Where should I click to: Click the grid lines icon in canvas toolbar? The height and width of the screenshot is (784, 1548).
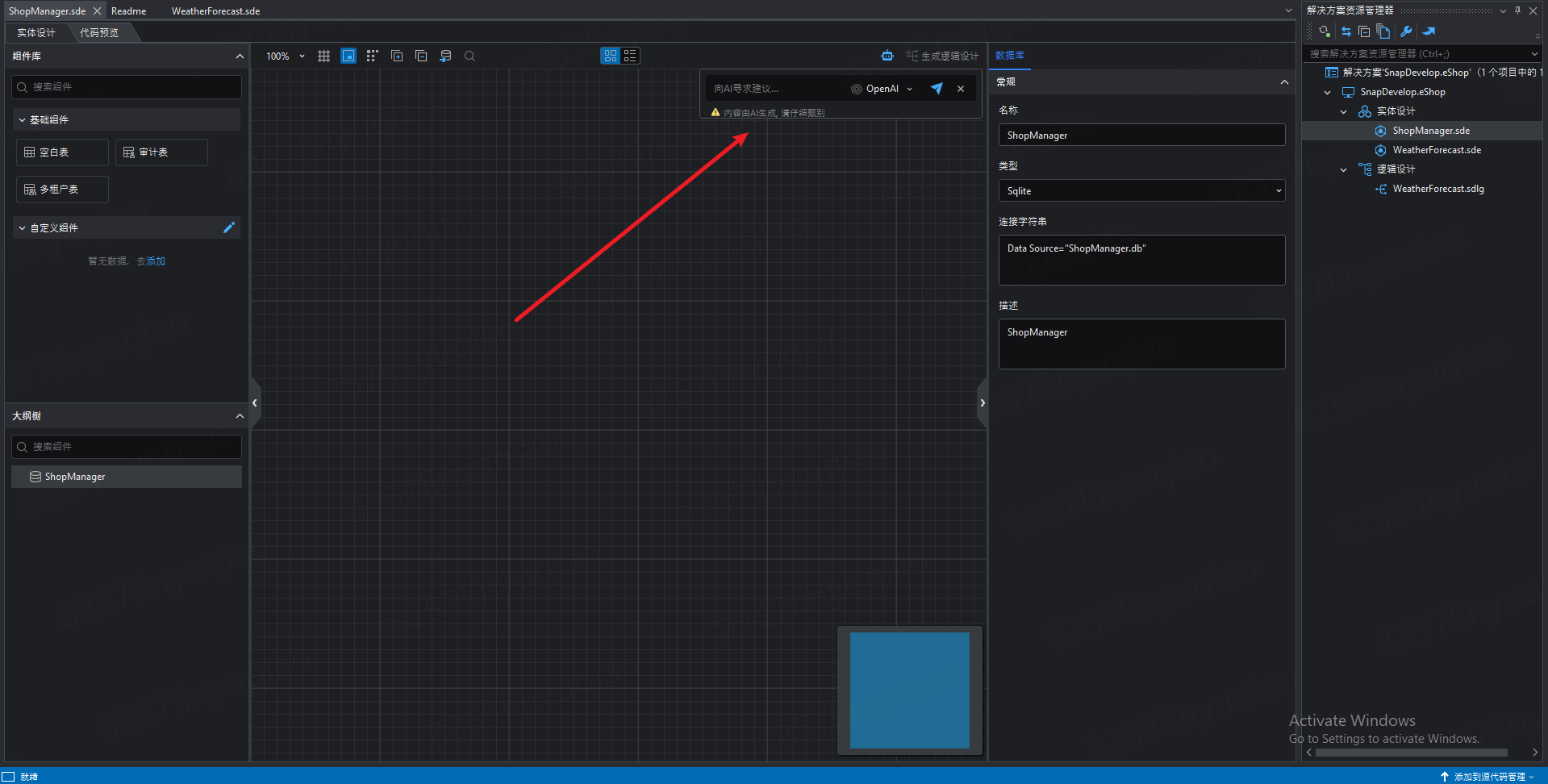tap(323, 56)
